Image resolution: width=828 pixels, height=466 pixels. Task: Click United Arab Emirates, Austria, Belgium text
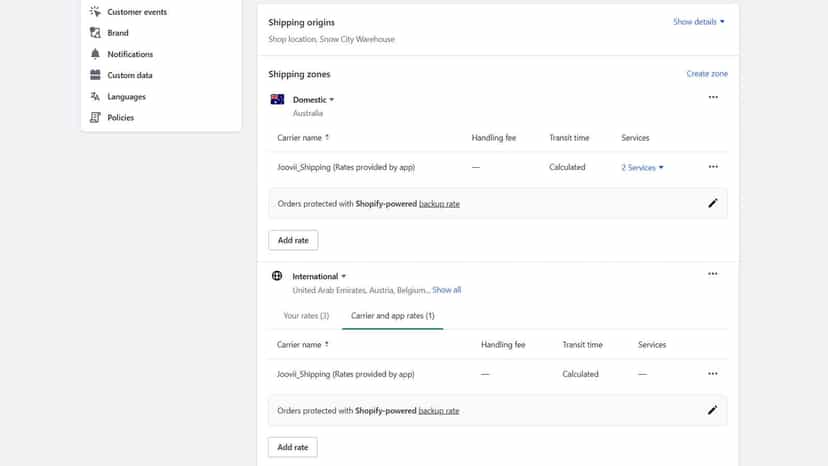coord(361,290)
